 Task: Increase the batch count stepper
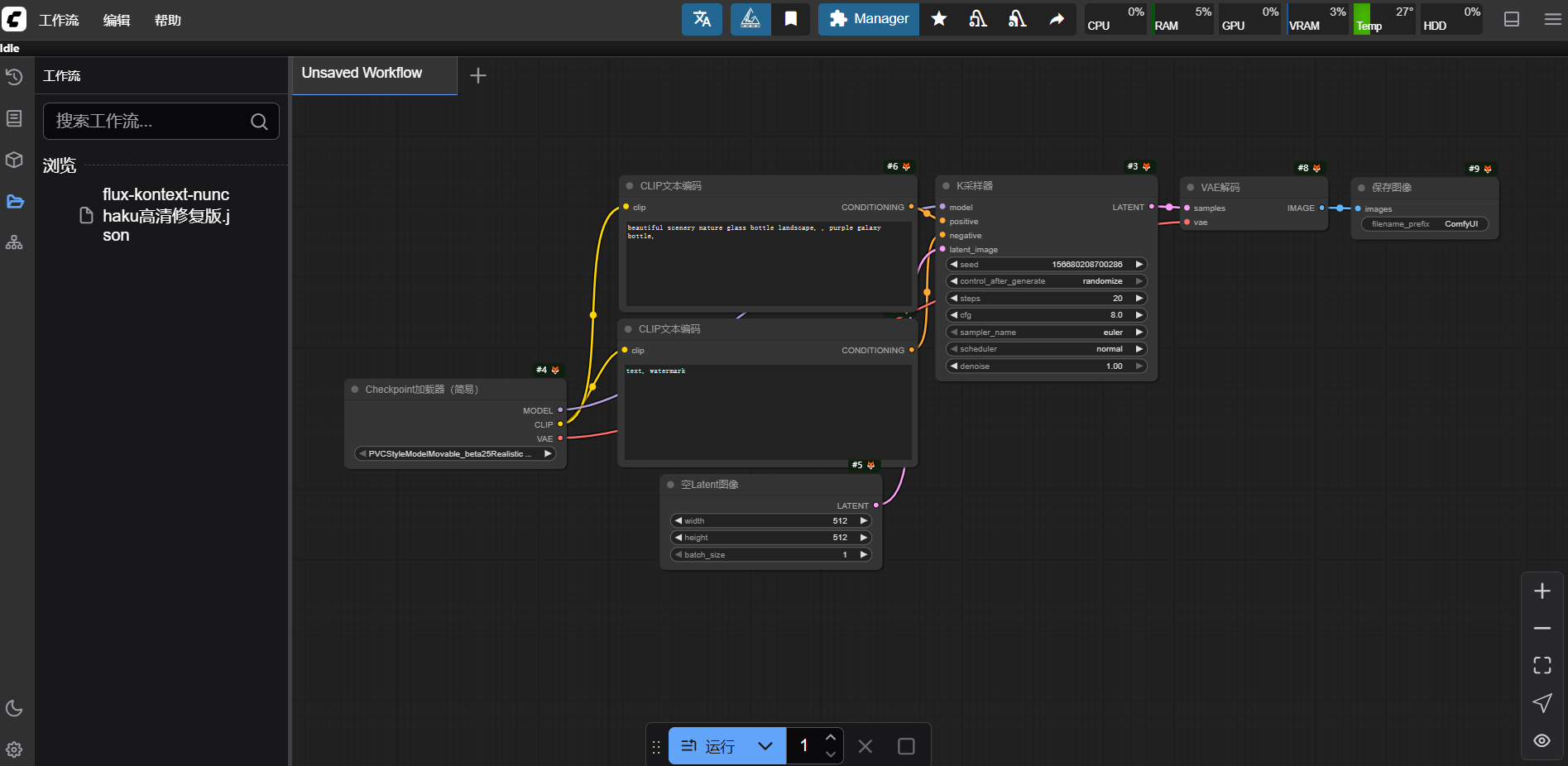click(x=831, y=737)
